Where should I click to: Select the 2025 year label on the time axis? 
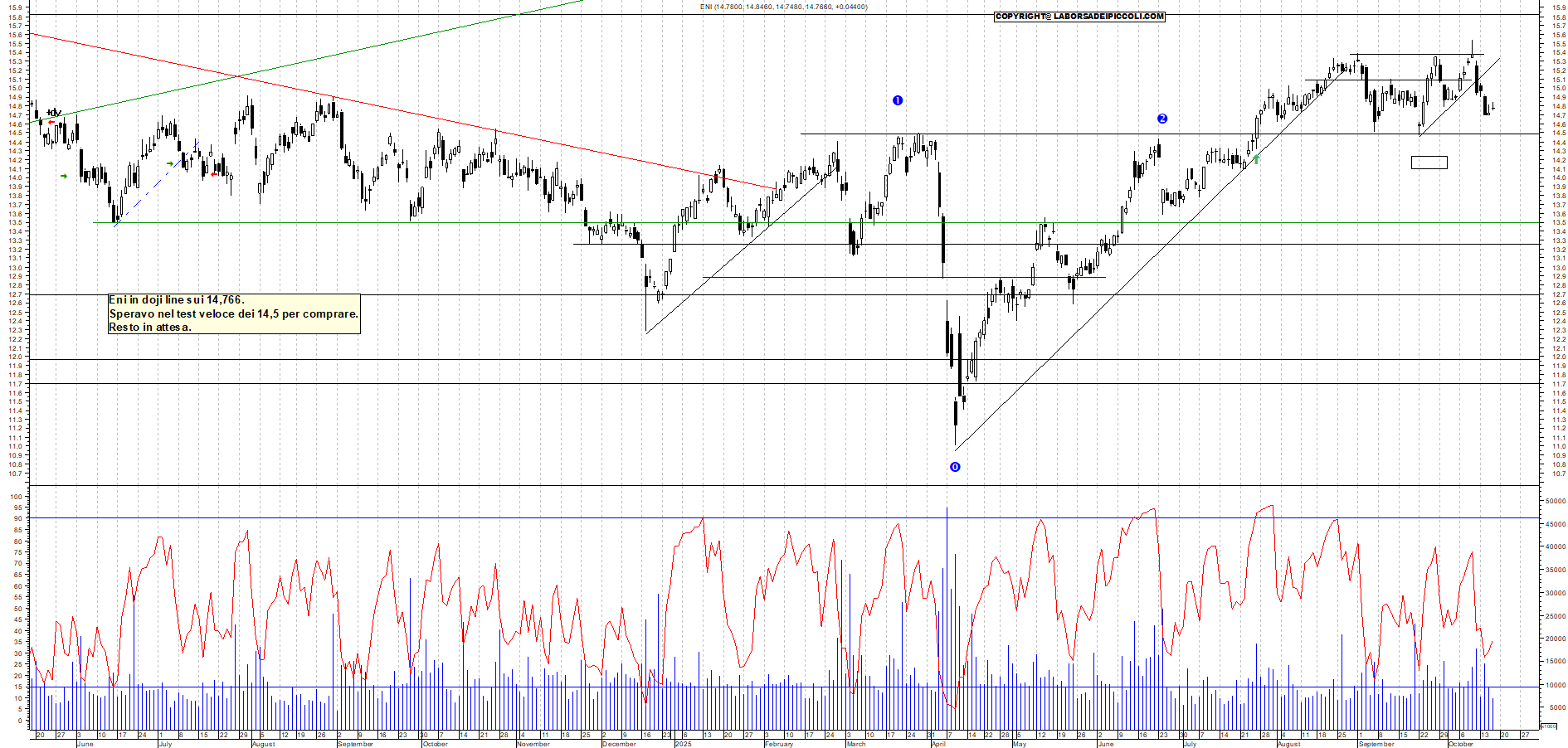click(683, 744)
